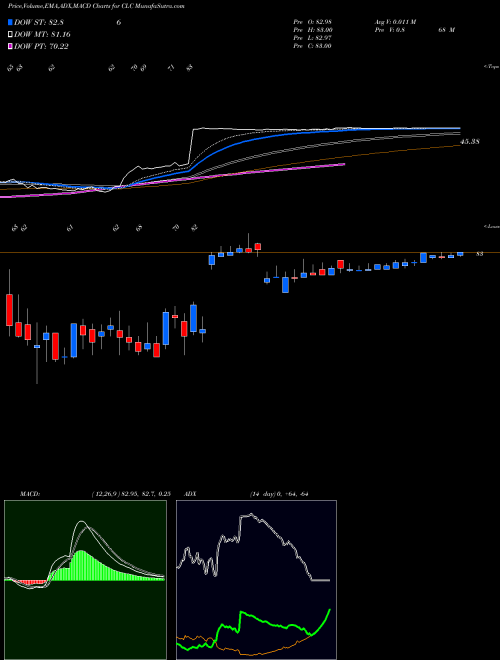Click the white DOW MT legend swatch

(x=11, y=35)
